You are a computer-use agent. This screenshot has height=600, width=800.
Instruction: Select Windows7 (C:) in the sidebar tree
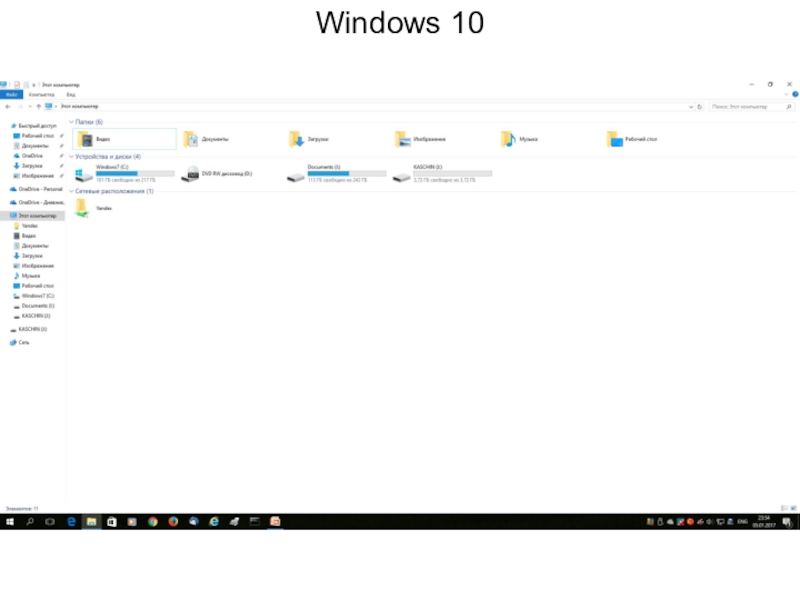tap(34, 296)
